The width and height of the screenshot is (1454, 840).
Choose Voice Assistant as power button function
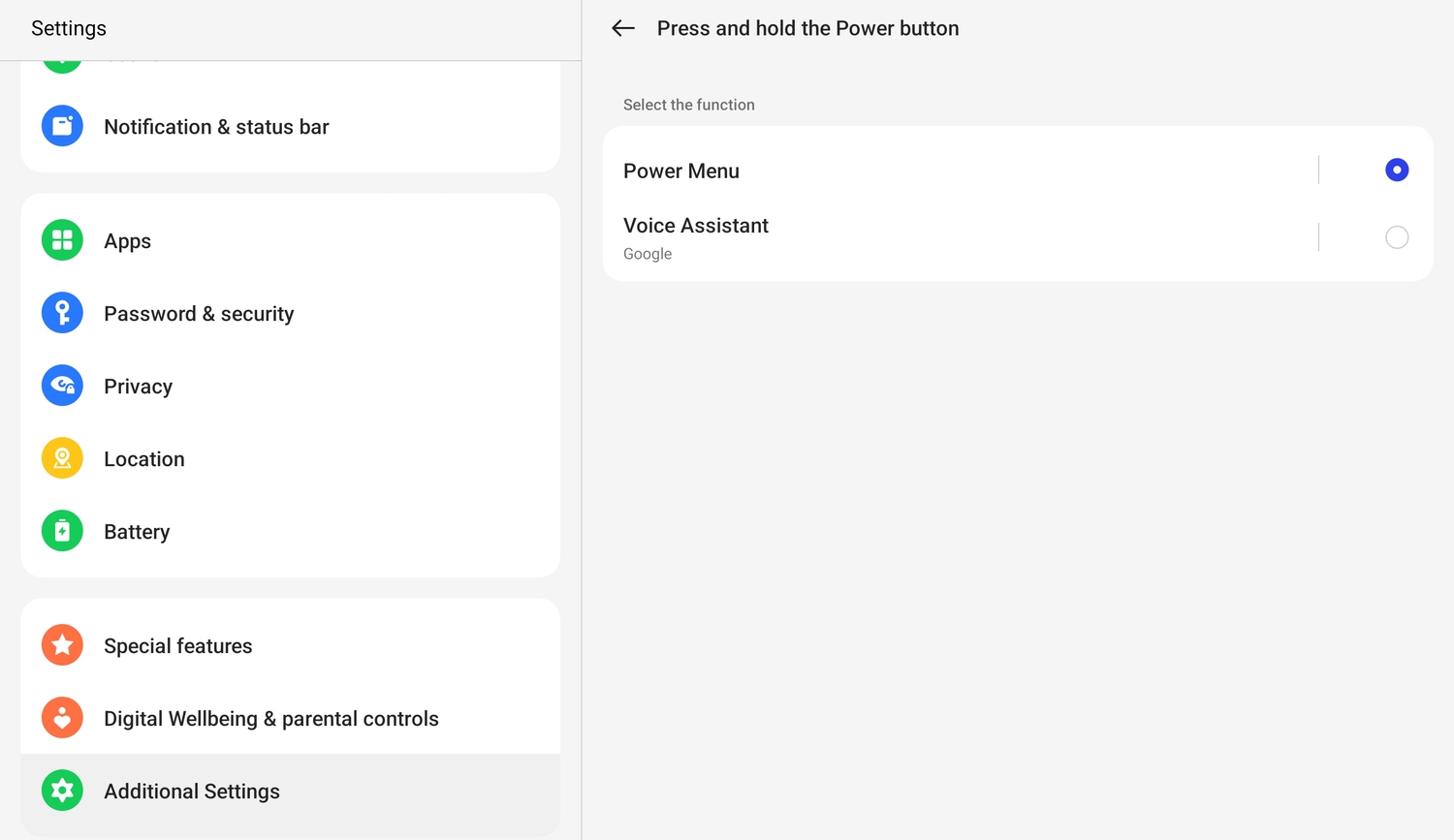click(x=1397, y=237)
